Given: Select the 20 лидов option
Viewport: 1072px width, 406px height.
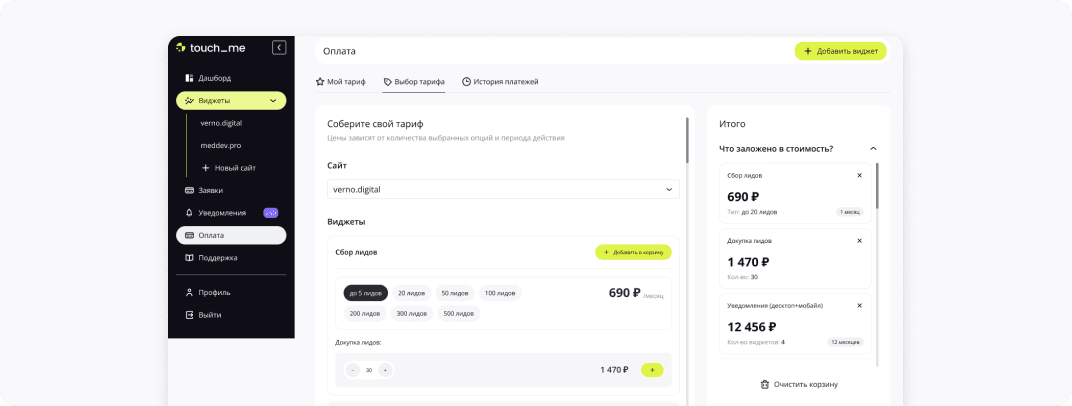Looking at the screenshot, I should [412, 293].
